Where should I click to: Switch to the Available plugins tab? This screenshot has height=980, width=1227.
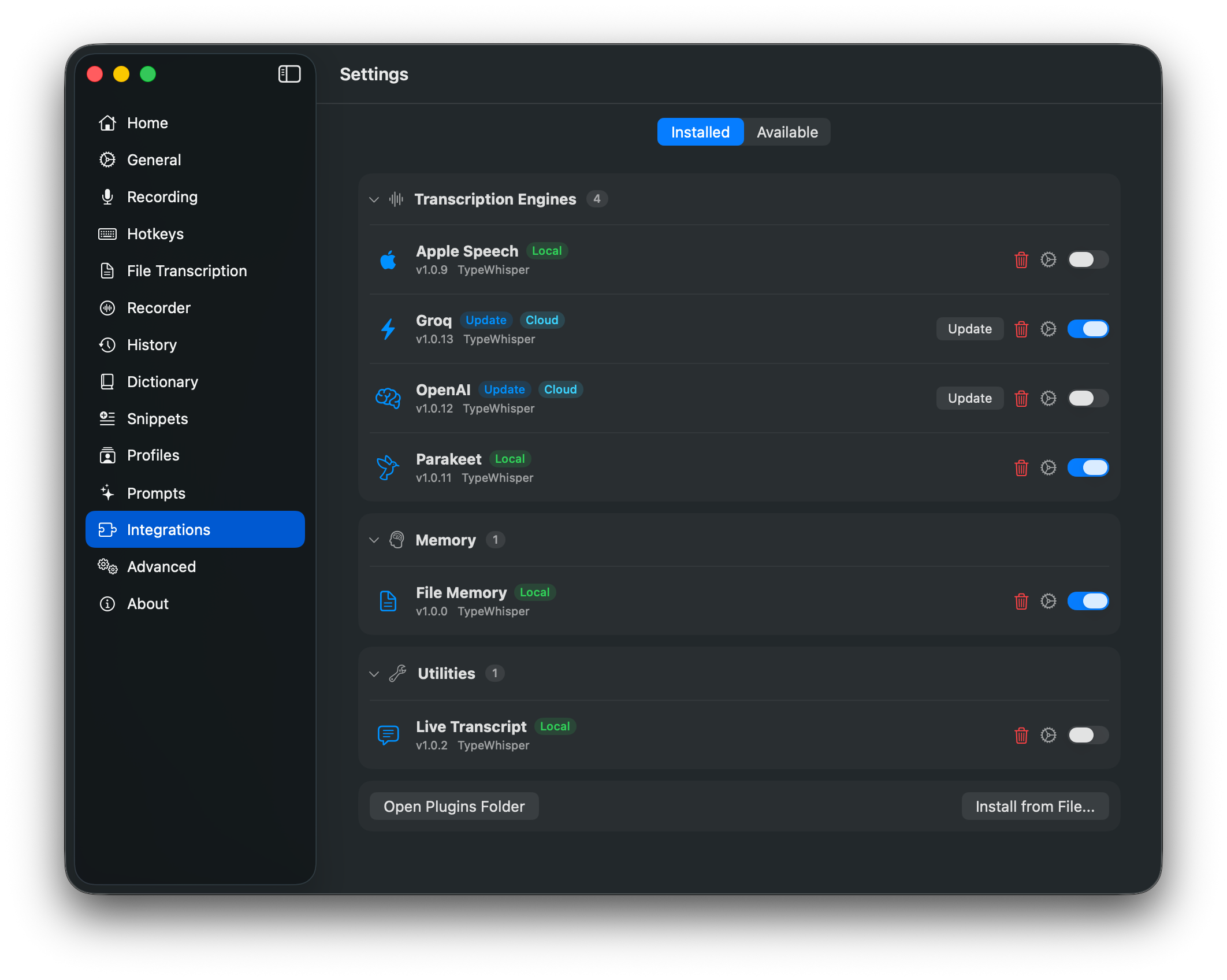[787, 132]
